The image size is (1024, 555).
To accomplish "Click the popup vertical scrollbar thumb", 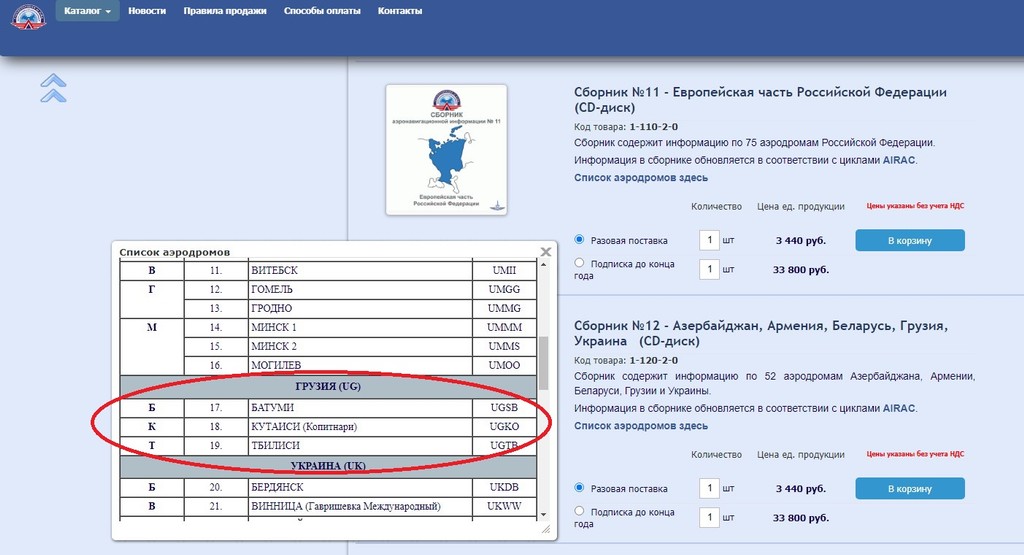I will click(543, 363).
